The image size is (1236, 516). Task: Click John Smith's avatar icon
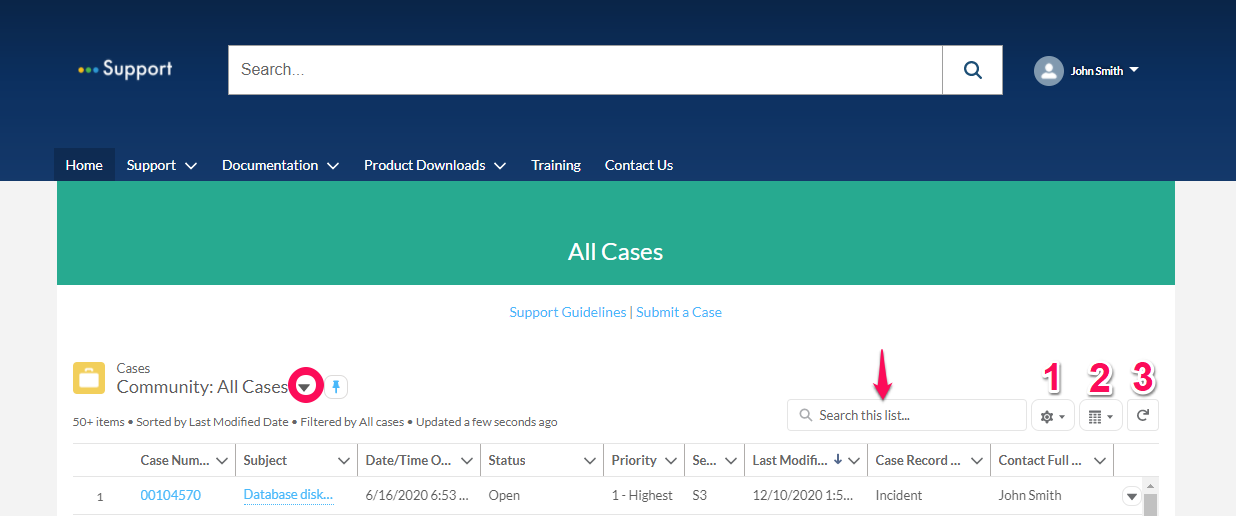(x=1048, y=71)
